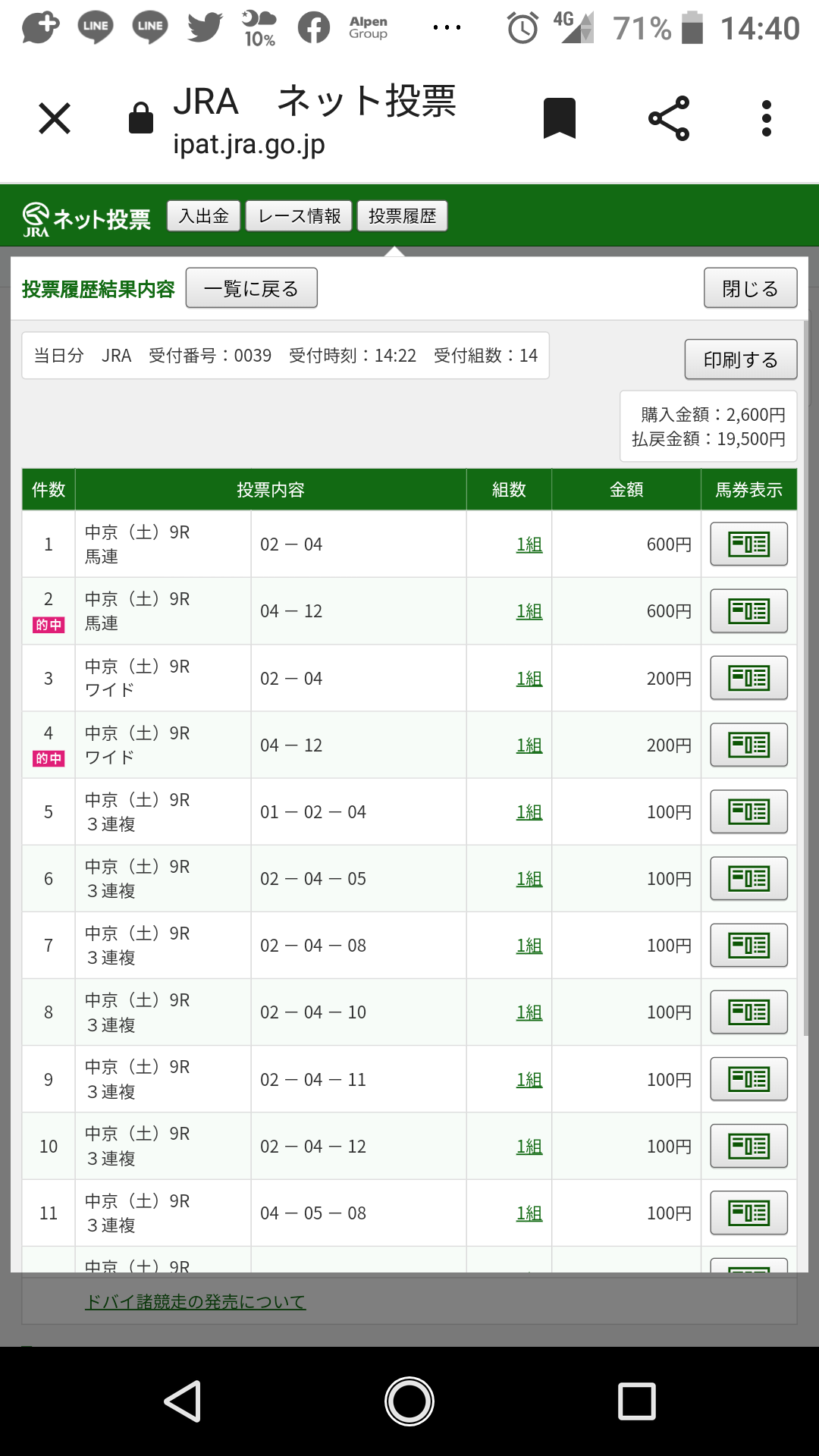The image size is (819, 1456).
Task: Open ドバイ諸競走の発売について link
Action: pyautogui.click(x=195, y=1302)
